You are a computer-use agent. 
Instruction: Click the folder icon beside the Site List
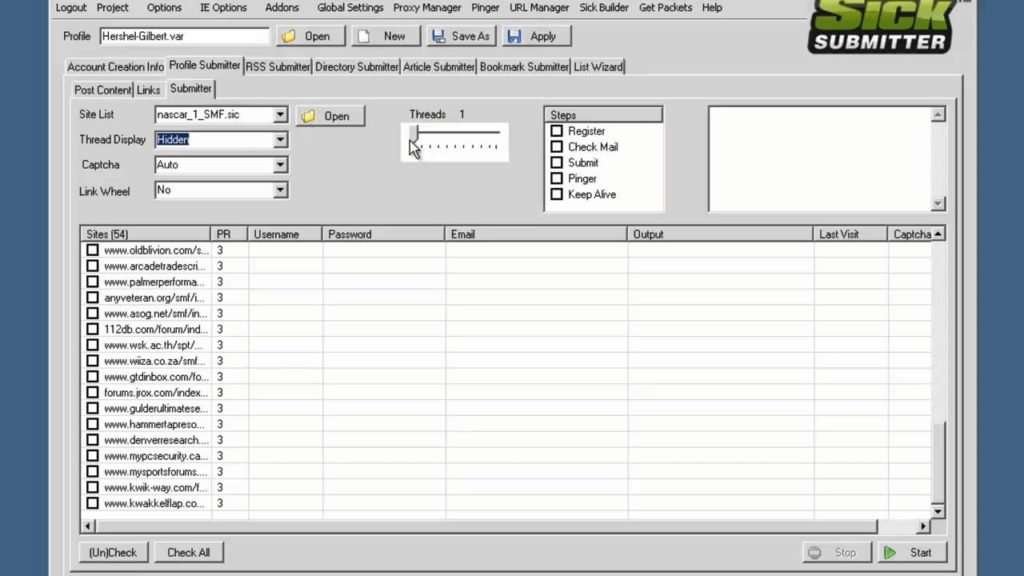pyautogui.click(x=308, y=116)
